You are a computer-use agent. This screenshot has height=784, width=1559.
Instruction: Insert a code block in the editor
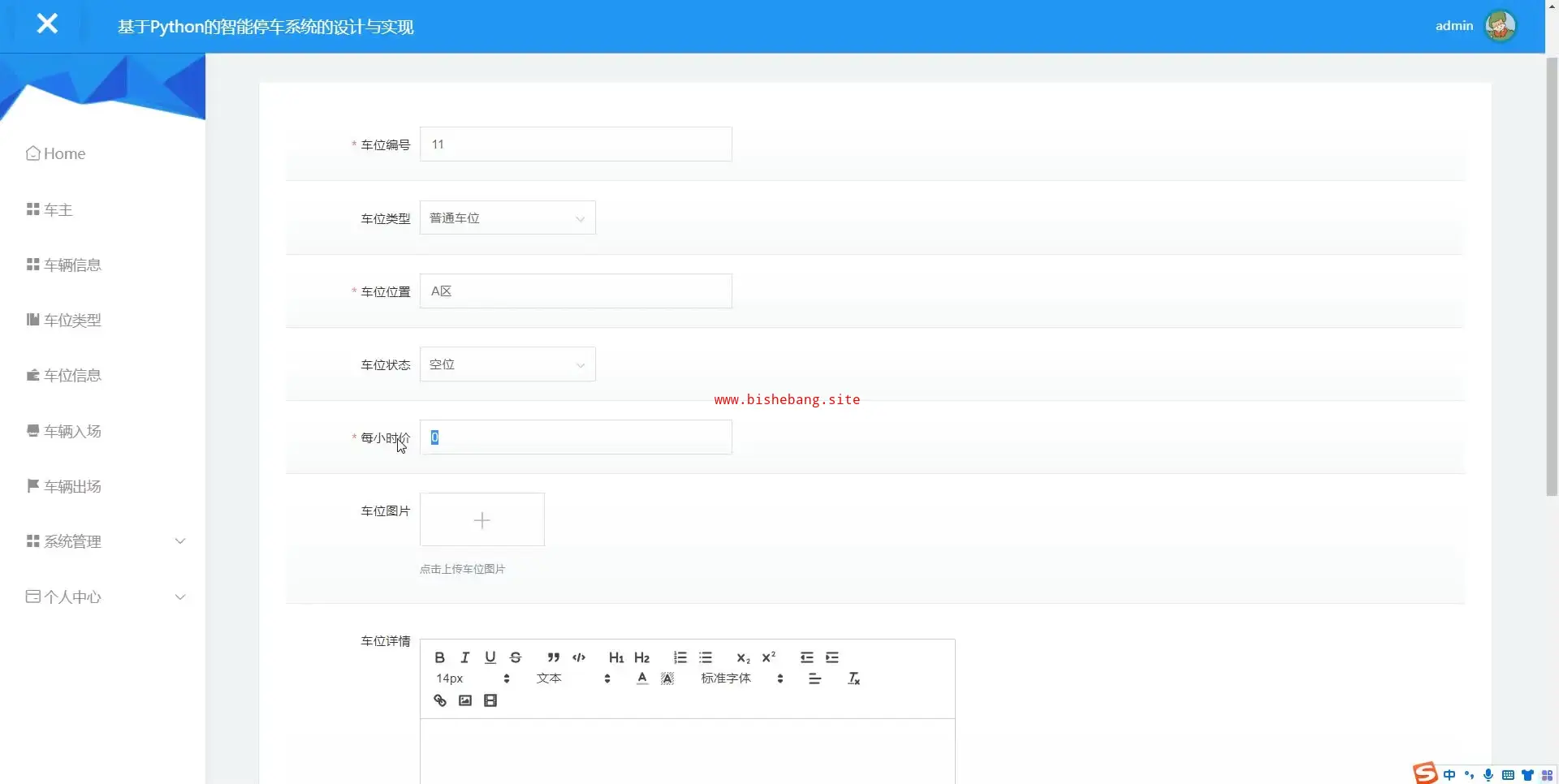click(579, 657)
